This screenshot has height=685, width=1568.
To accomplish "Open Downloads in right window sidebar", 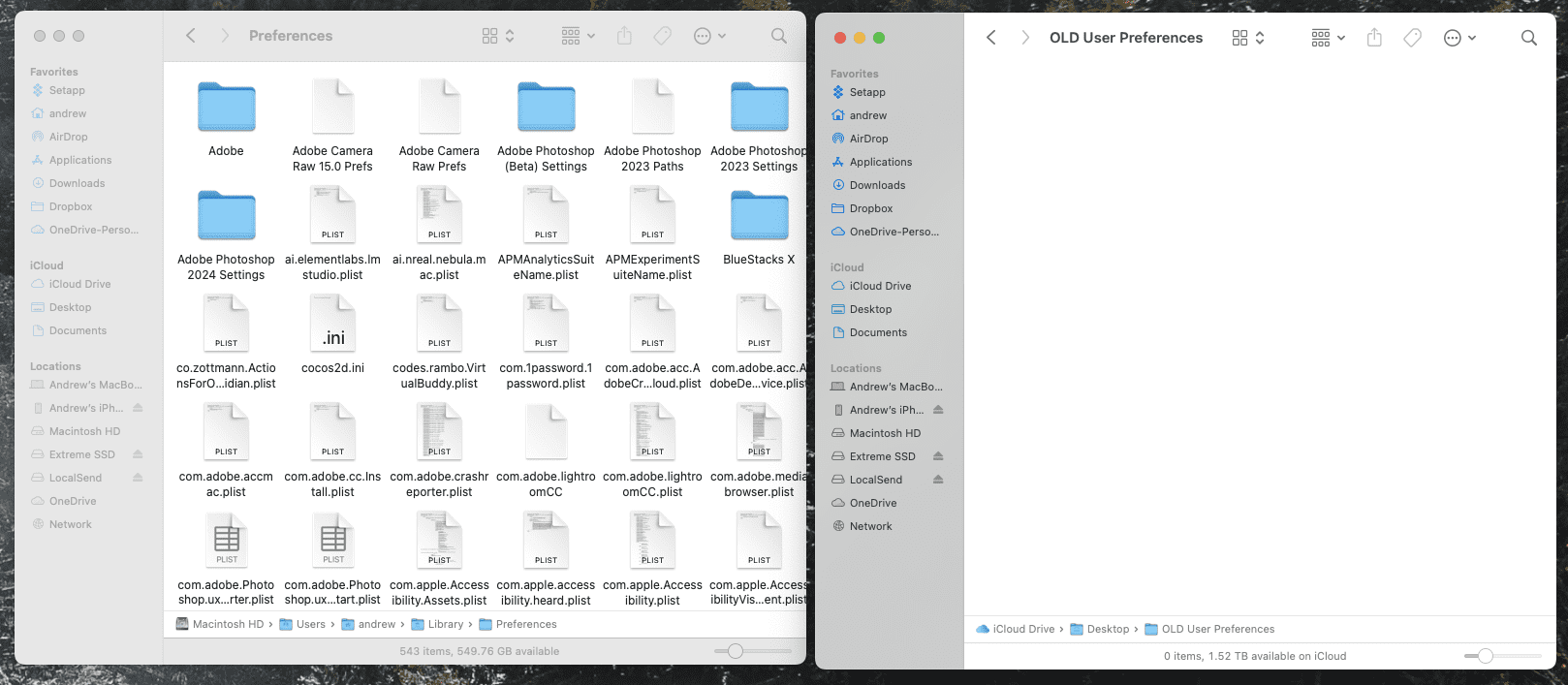I will [x=877, y=185].
